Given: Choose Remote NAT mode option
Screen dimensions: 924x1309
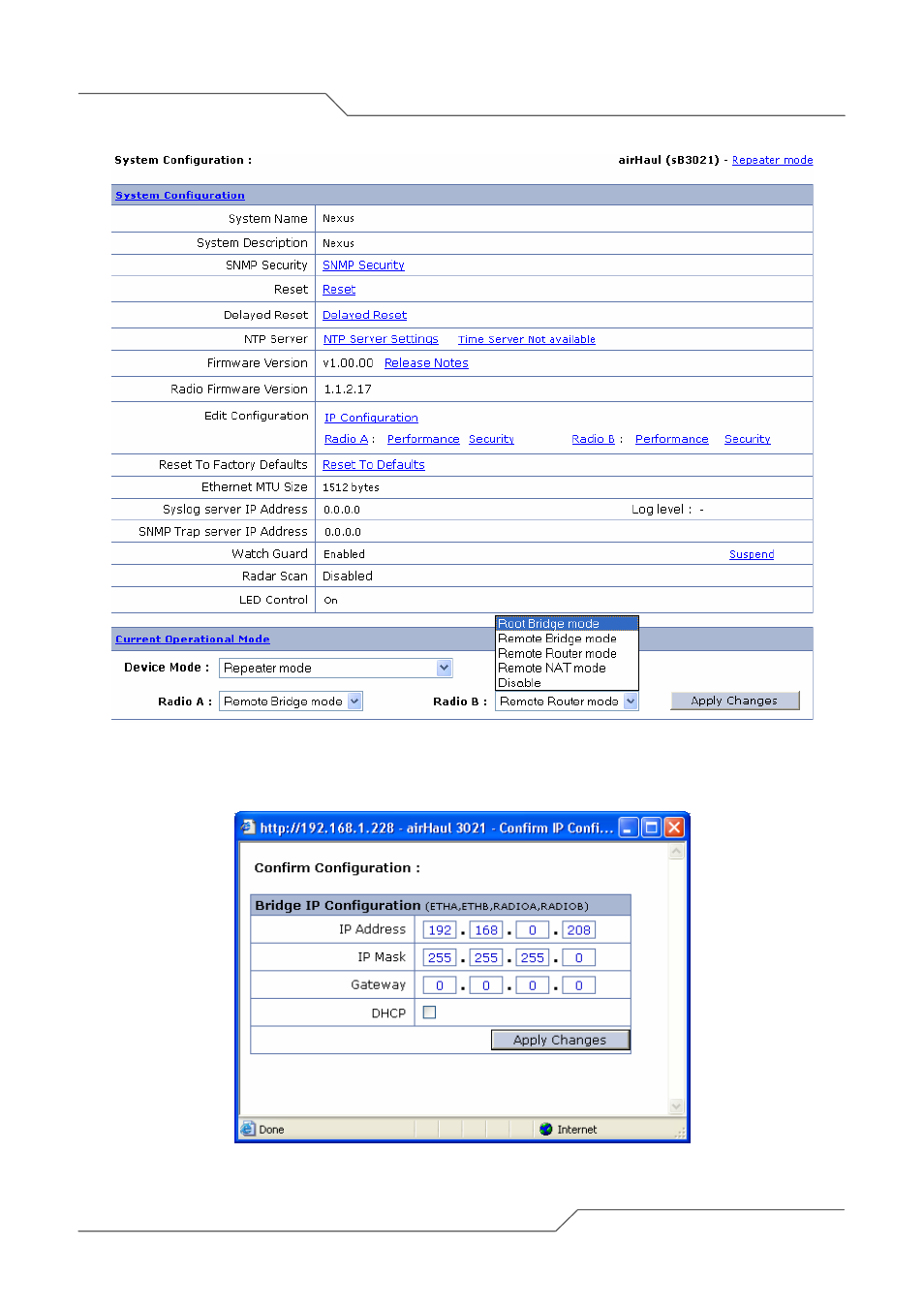Looking at the screenshot, I should point(567,668).
